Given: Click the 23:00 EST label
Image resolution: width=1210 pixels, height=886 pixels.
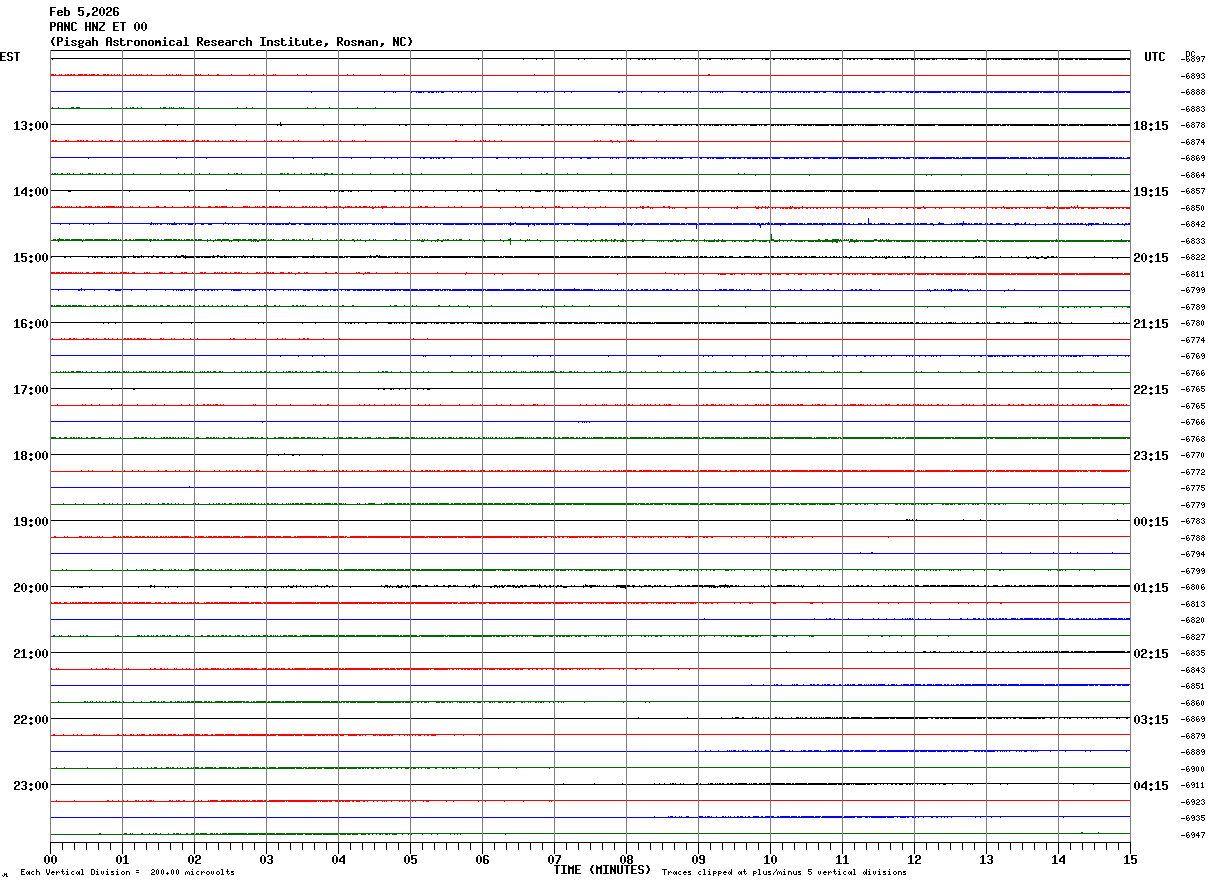Looking at the screenshot, I should (30, 785).
